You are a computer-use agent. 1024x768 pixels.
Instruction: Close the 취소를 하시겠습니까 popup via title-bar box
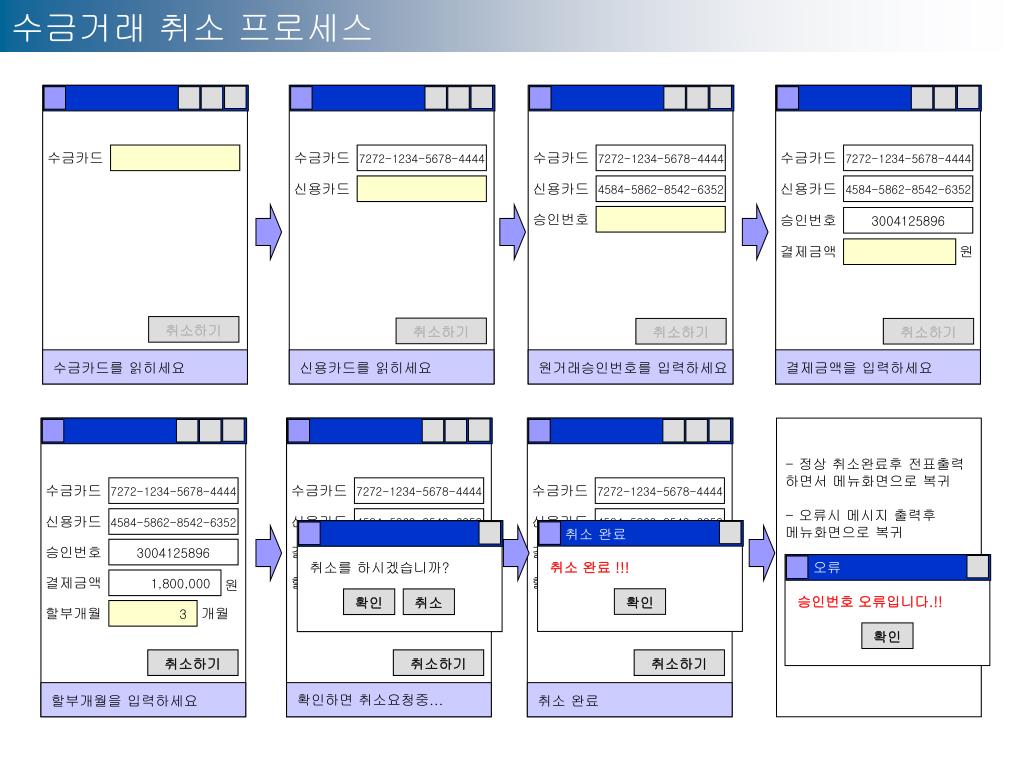pyautogui.click(x=490, y=533)
